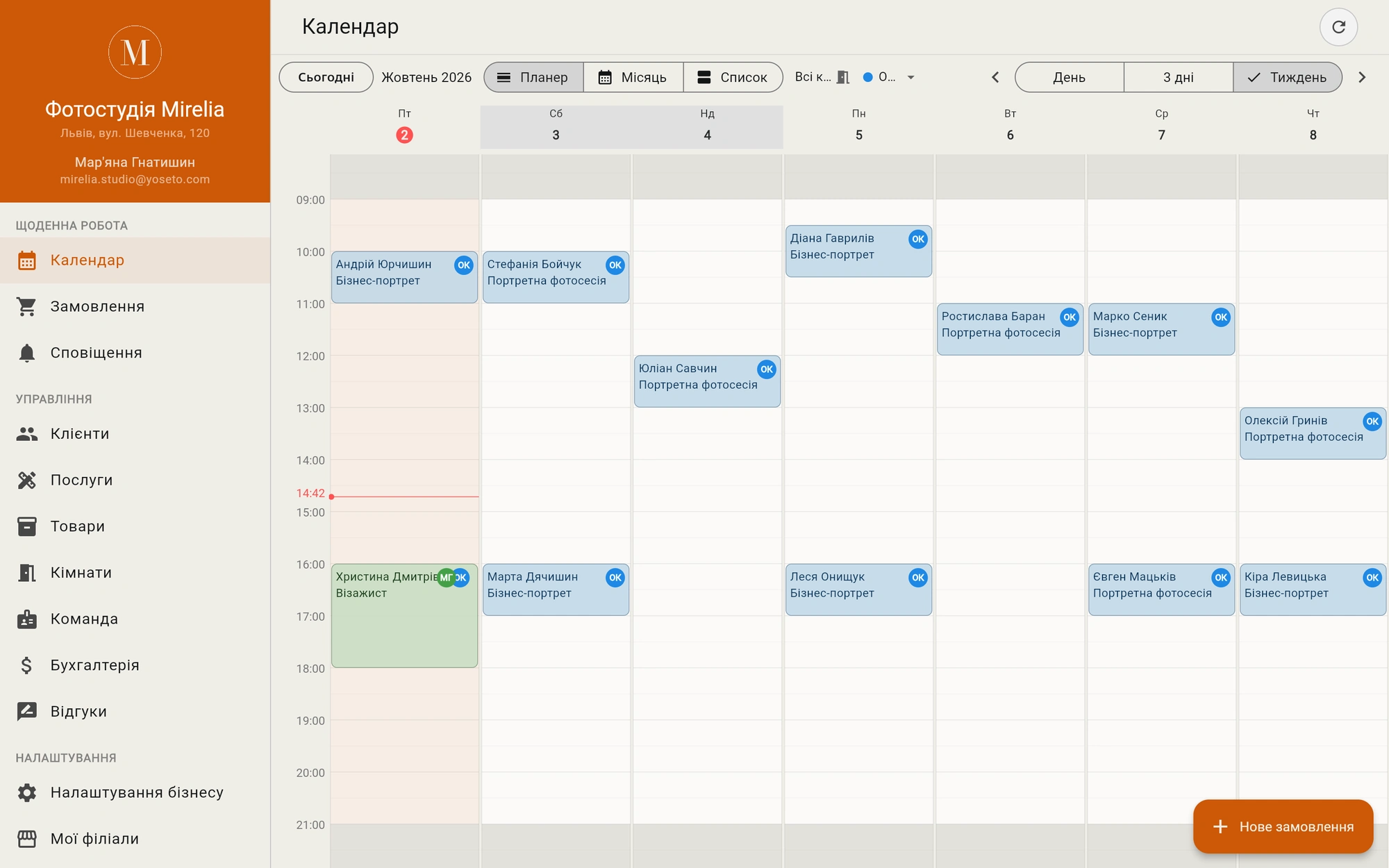Open Мої філіали storefront section

tap(135, 839)
